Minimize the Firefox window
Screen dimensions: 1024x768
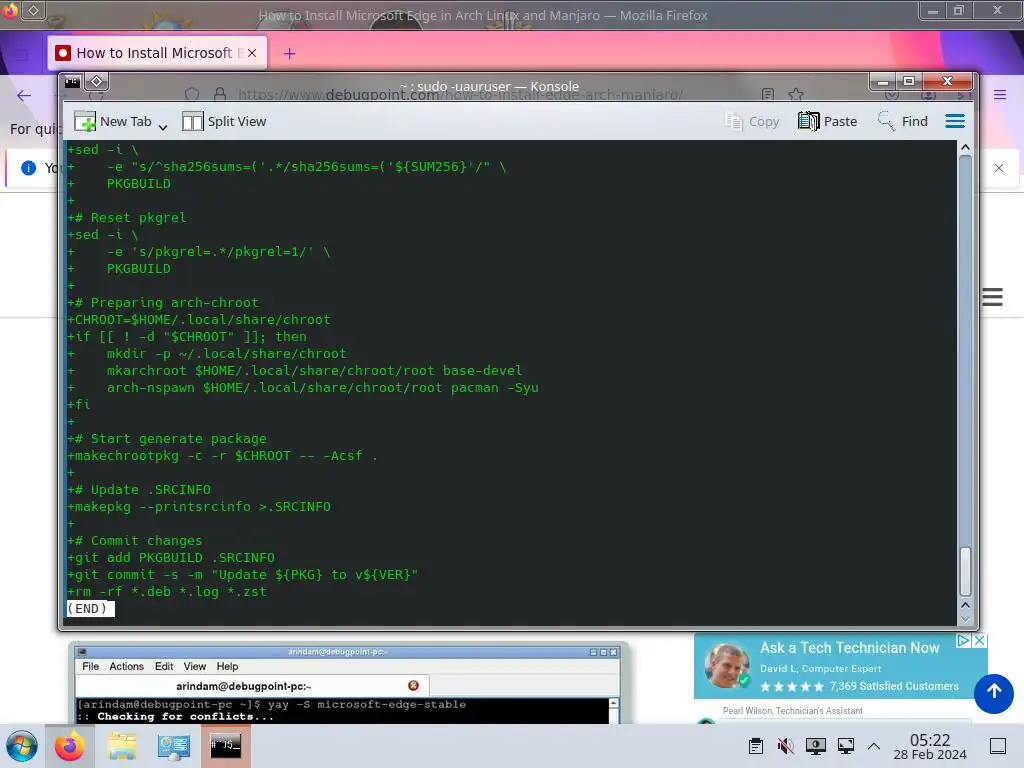933,11
